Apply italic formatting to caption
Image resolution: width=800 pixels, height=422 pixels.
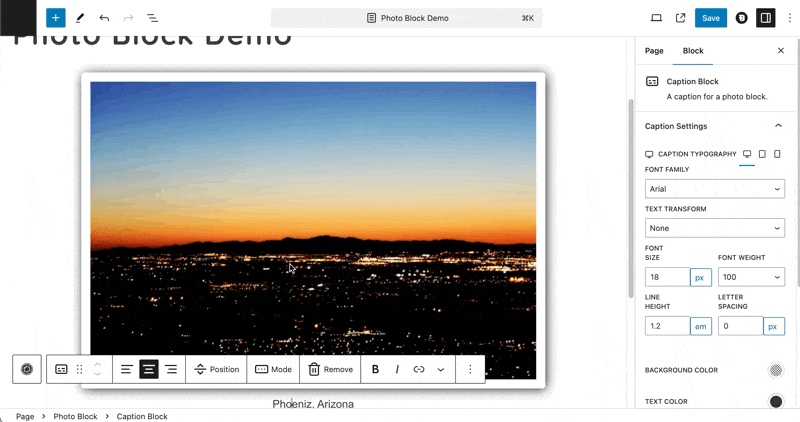point(397,369)
